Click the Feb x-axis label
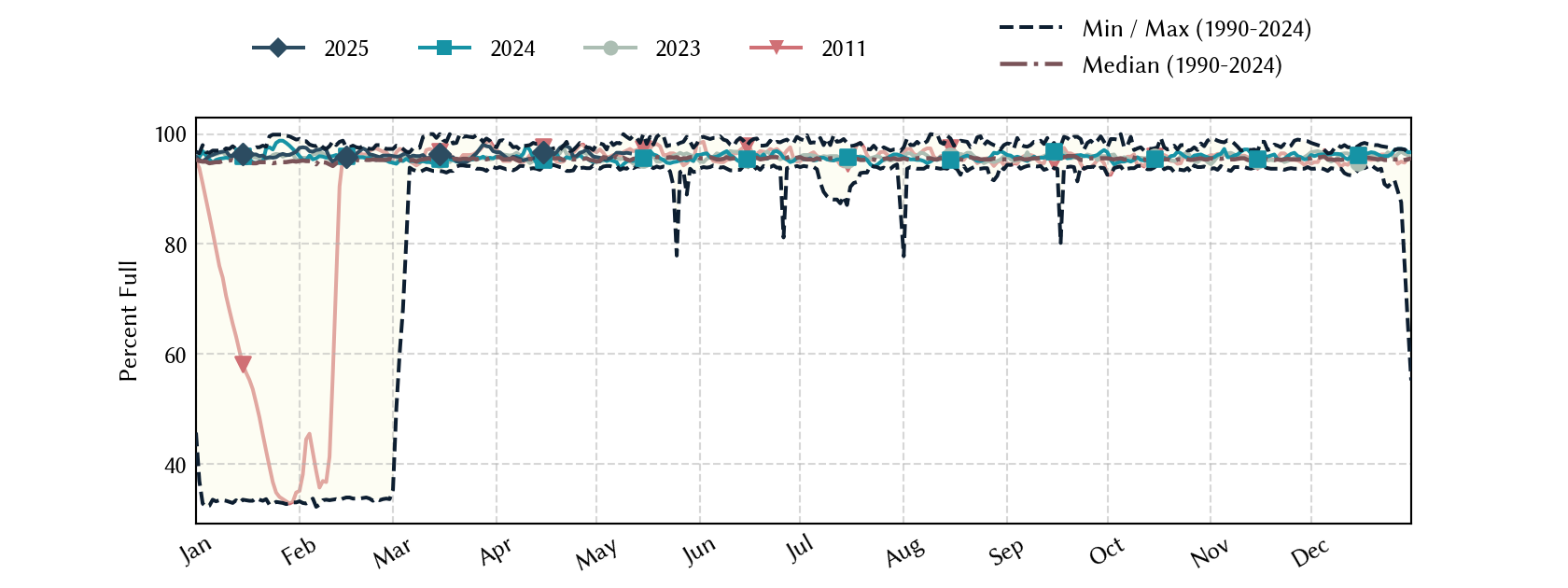This screenshot has height=588, width=1568. coord(299,552)
